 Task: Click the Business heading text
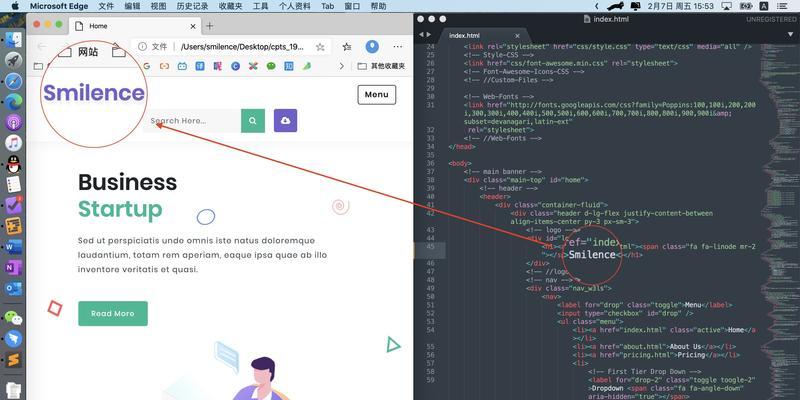(x=128, y=182)
